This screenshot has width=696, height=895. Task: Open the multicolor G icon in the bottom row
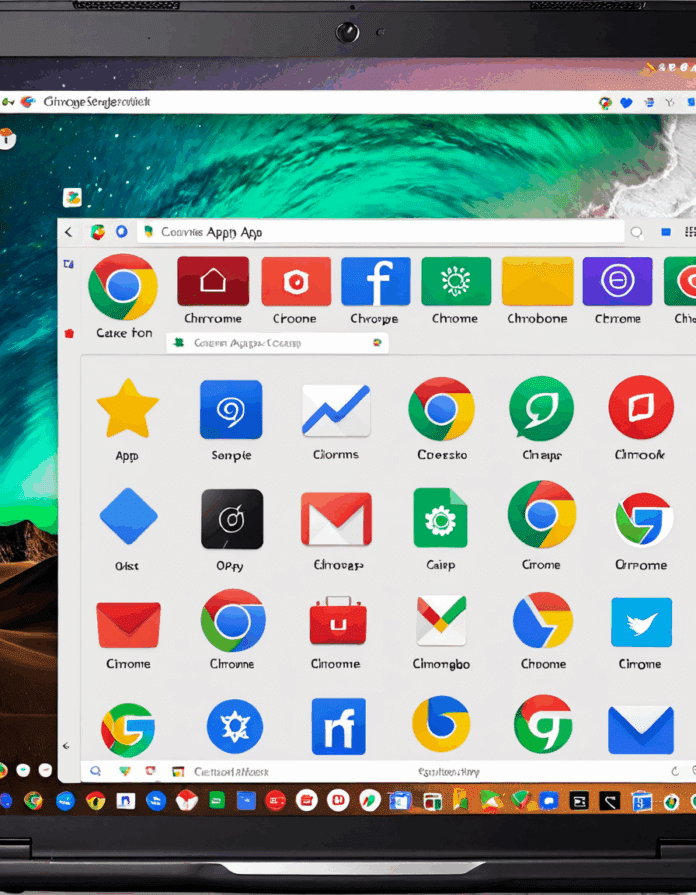coord(128,729)
